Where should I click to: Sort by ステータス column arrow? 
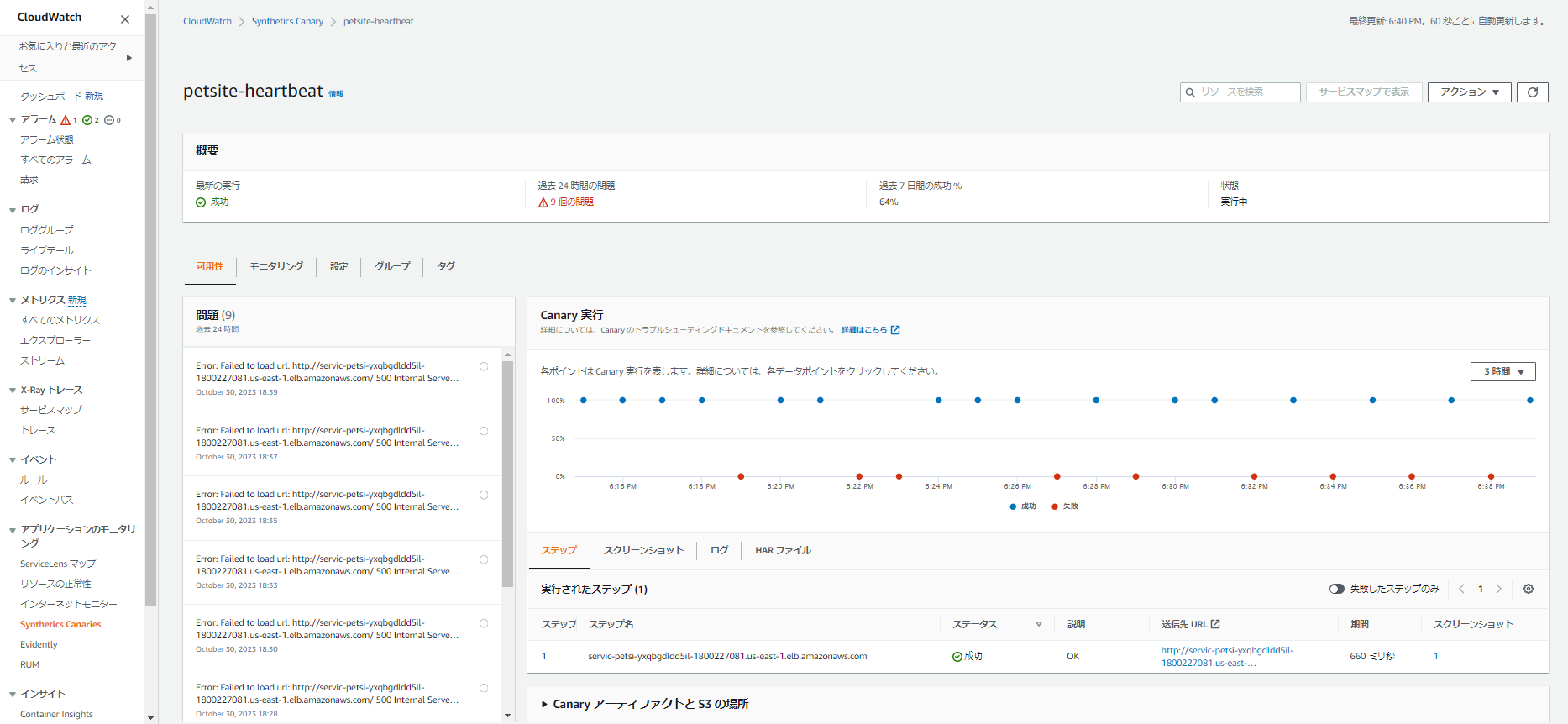1039,624
